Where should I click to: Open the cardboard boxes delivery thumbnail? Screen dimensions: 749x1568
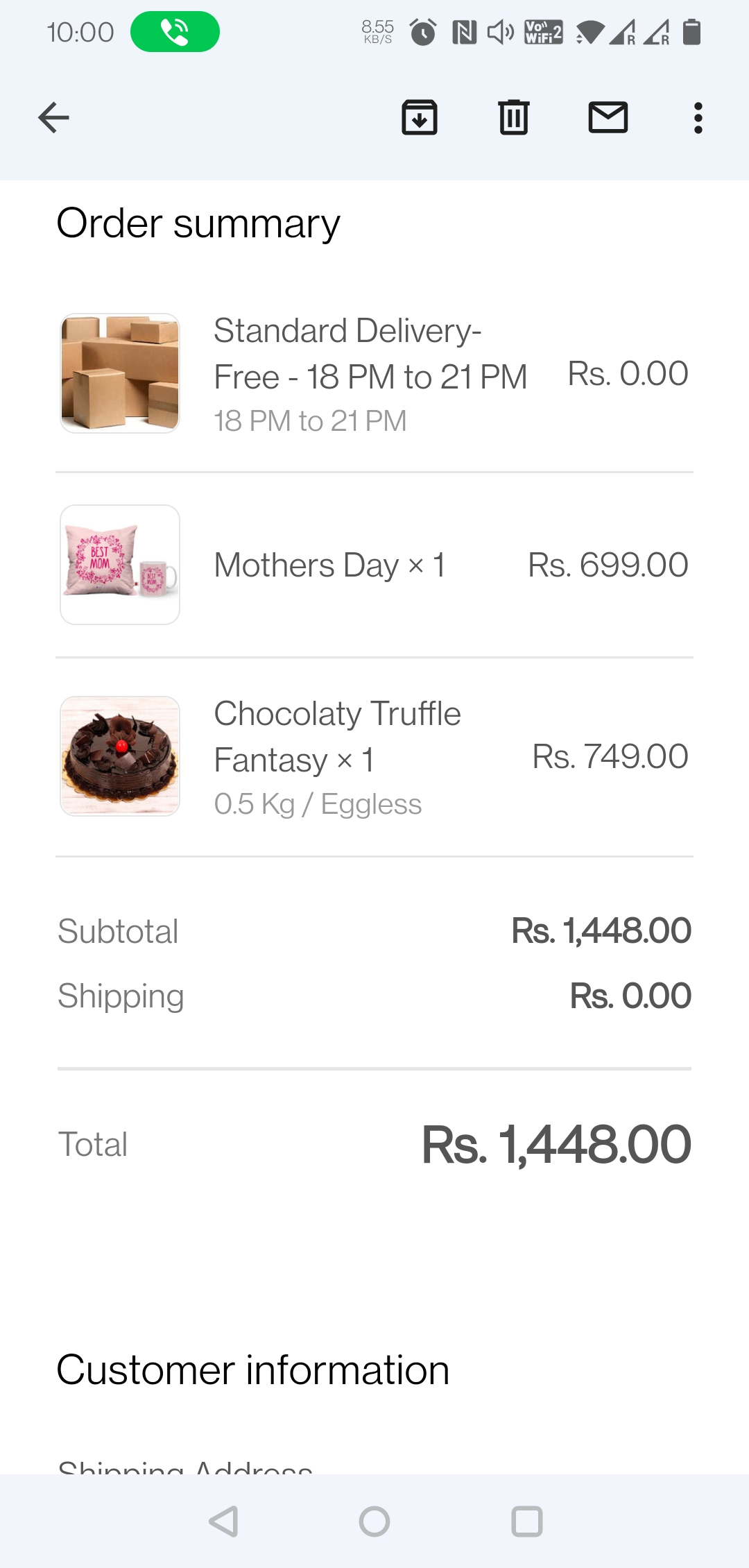tap(120, 373)
